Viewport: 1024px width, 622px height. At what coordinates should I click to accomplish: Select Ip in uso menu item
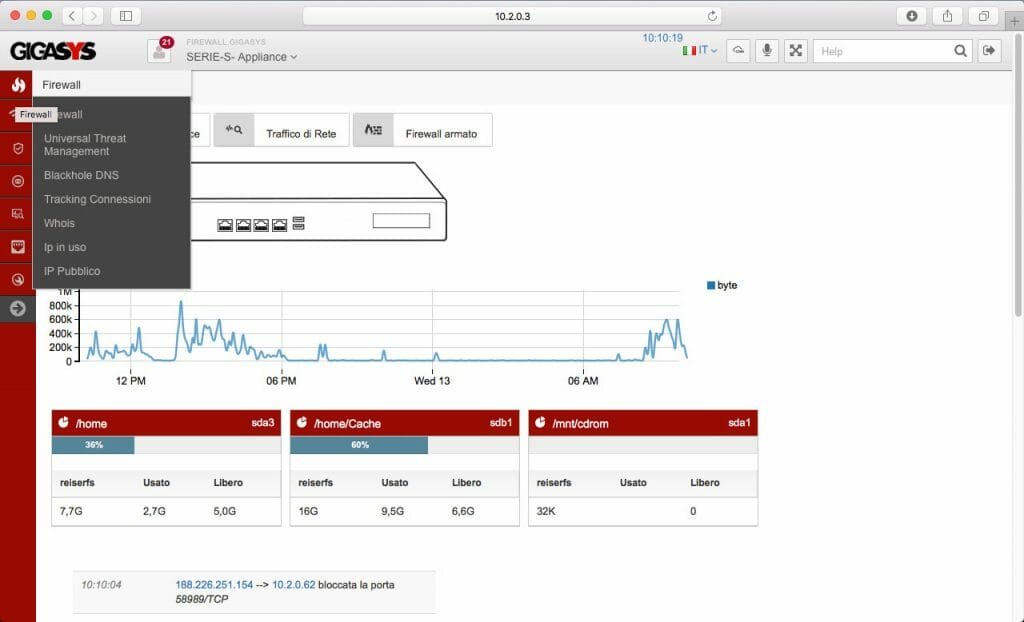65,247
